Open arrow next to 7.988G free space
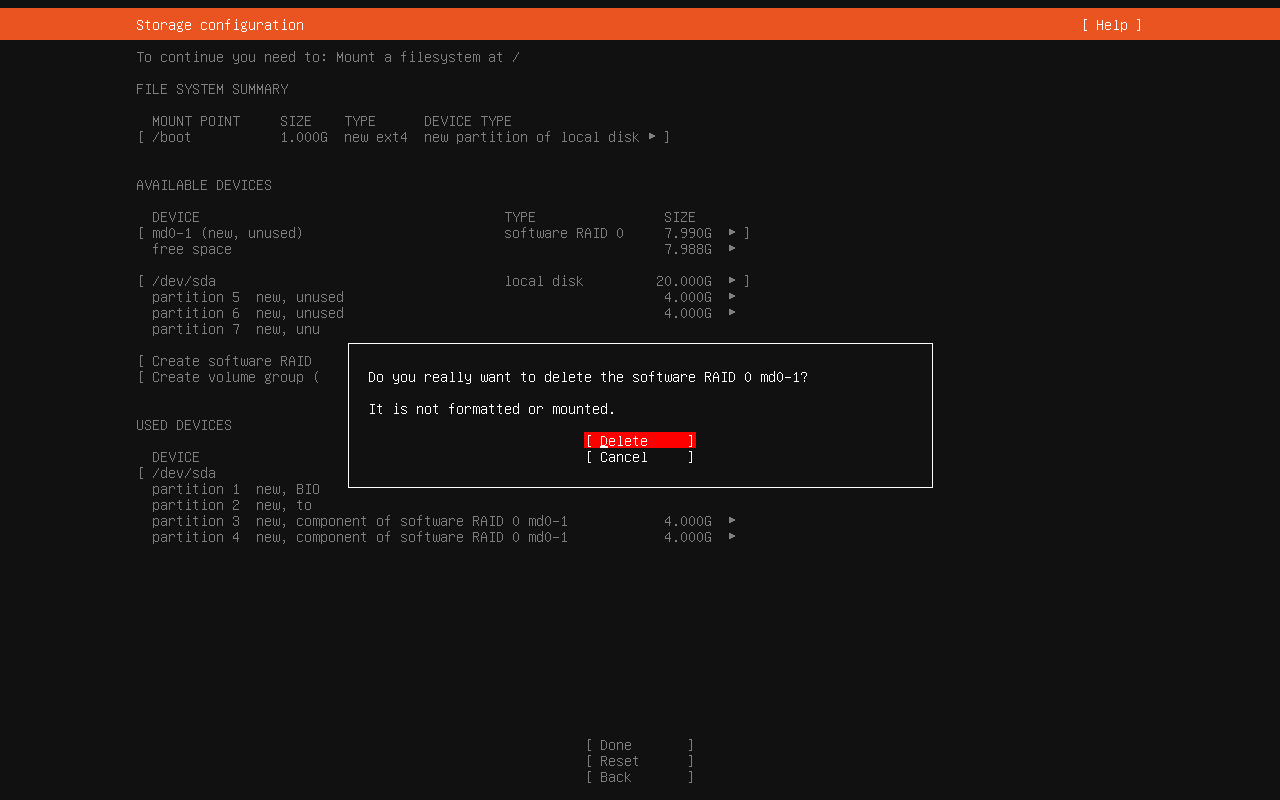 [732, 249]
